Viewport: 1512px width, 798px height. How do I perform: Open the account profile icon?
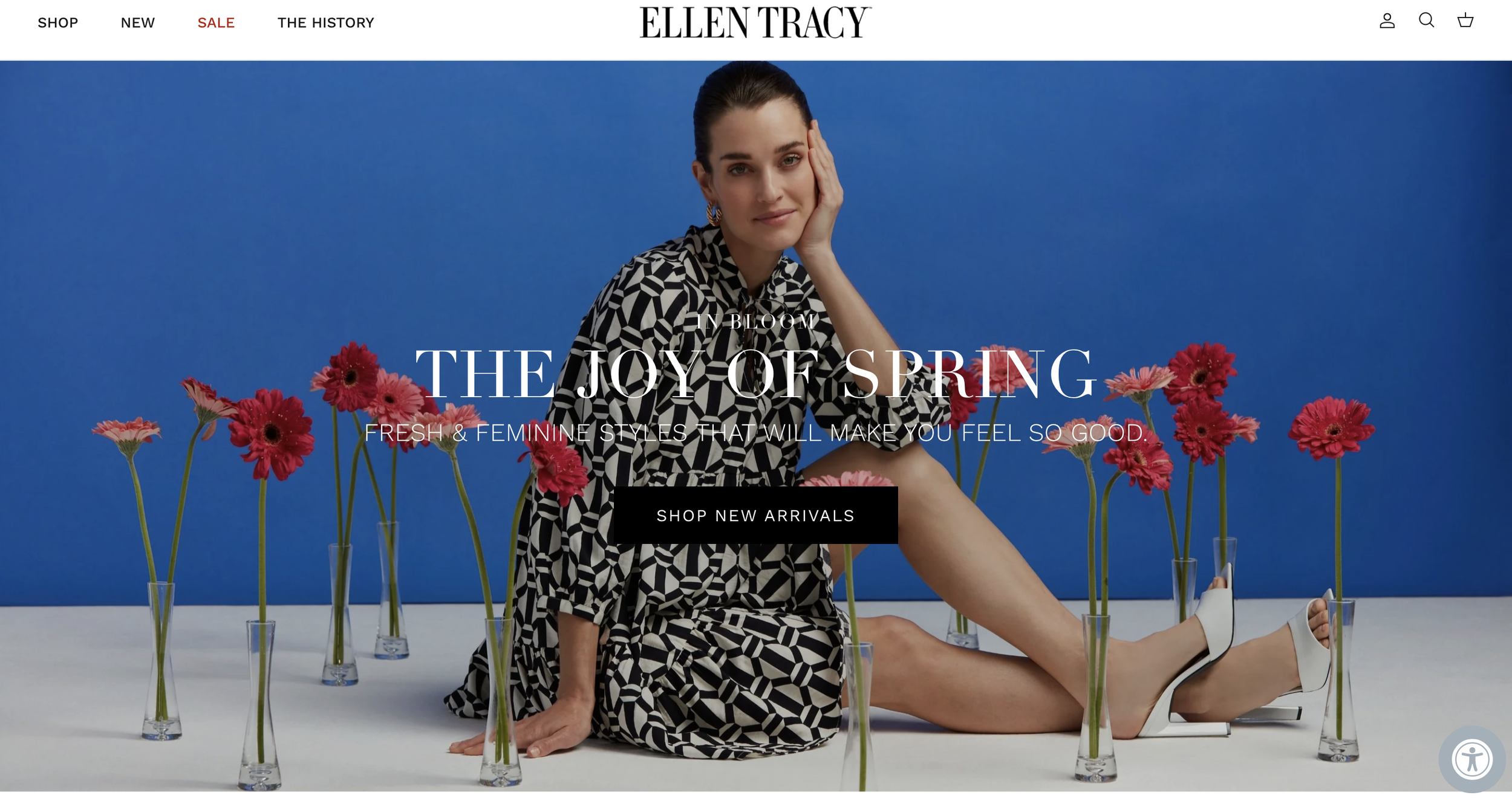click(x=1387, y=21)
